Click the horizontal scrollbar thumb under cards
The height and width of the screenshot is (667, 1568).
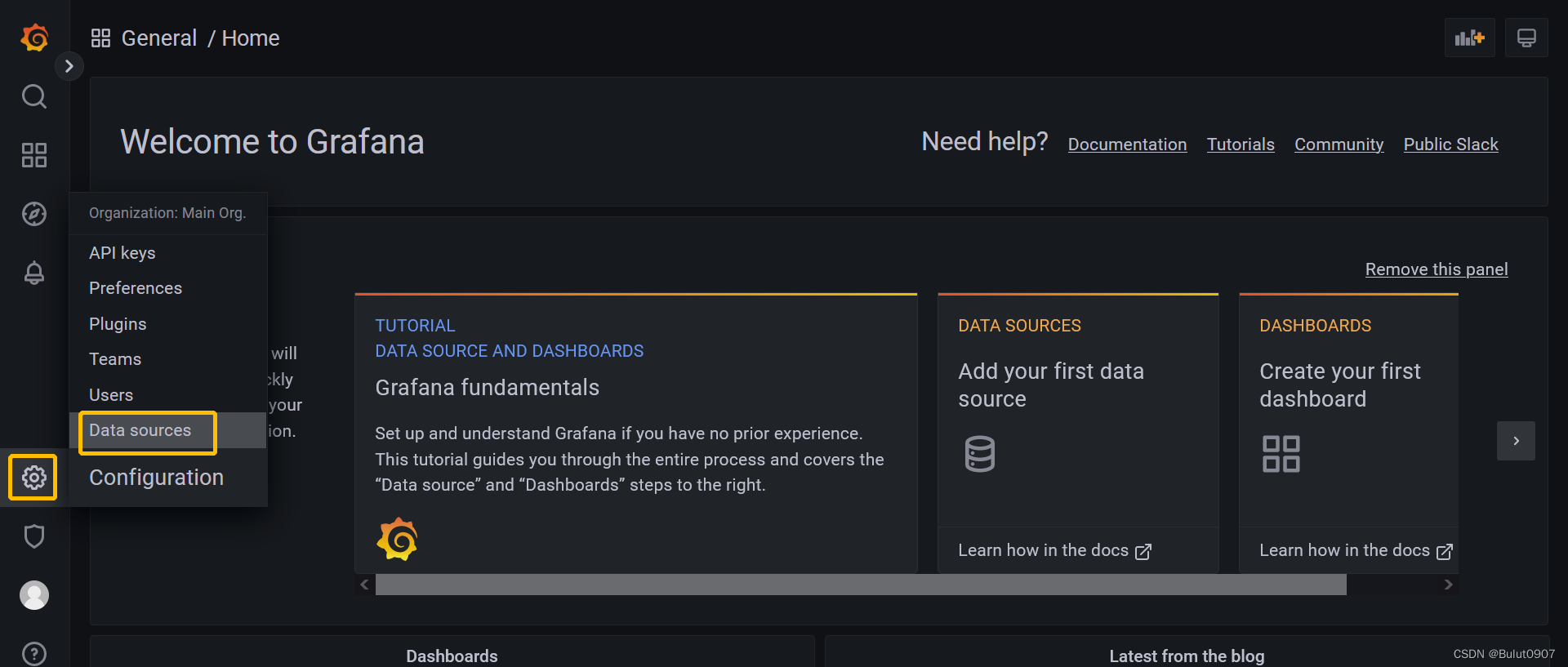point(861,585)
